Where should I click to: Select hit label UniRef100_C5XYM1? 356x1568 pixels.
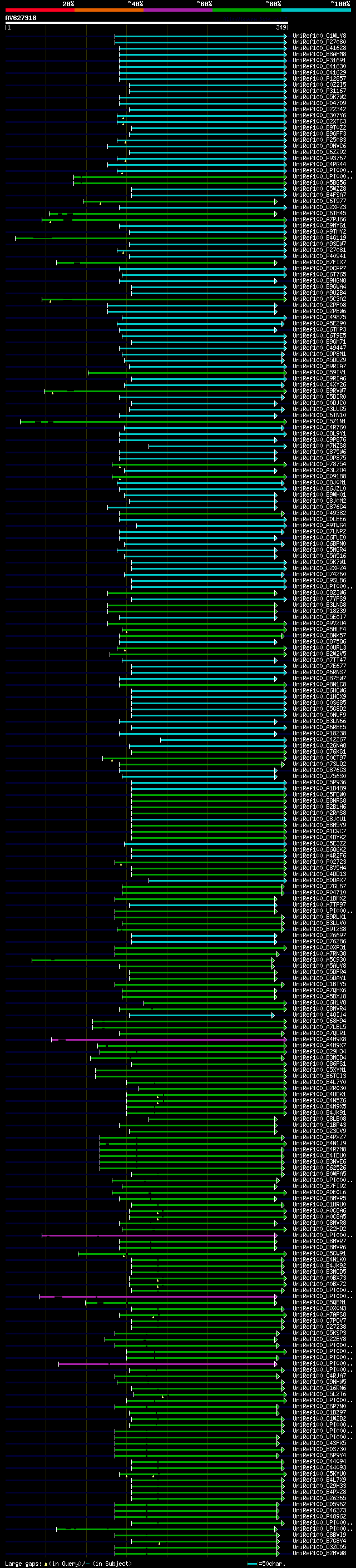(x=319, y=1070)
